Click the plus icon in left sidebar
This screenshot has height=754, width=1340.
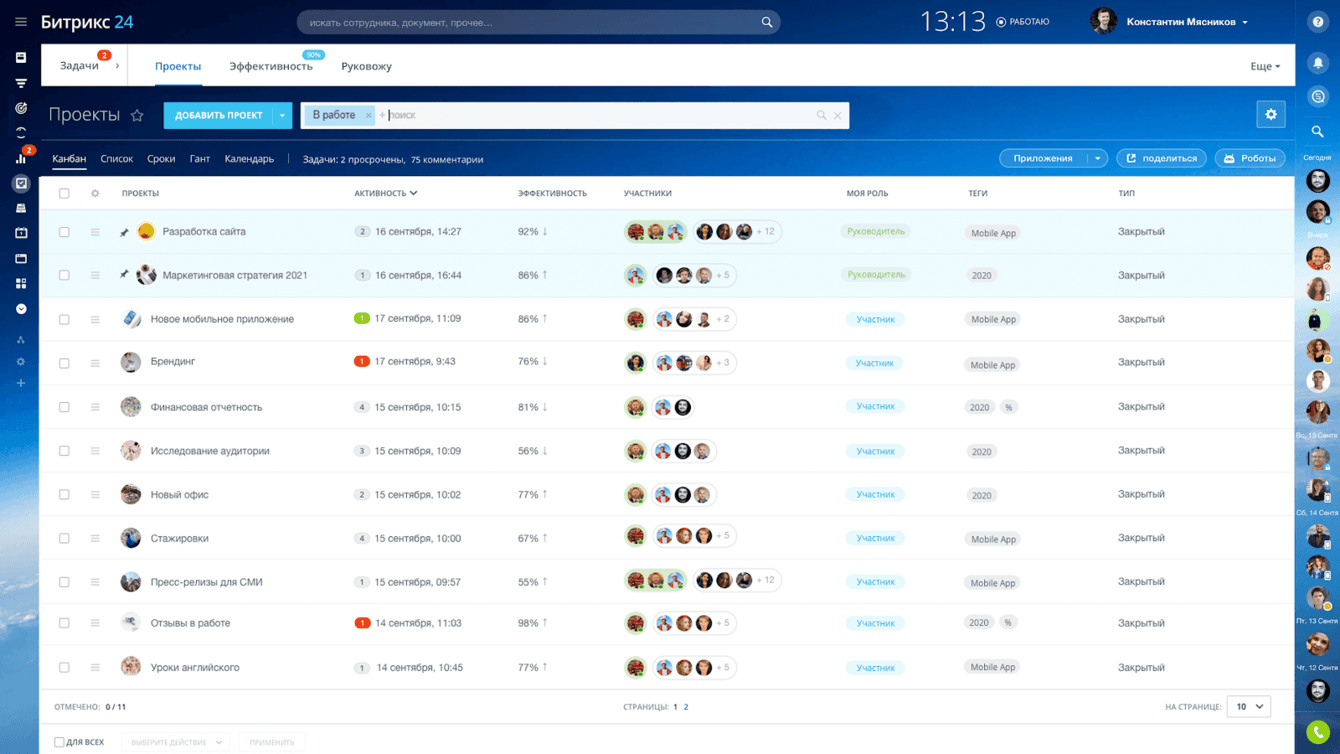(21, 383)
